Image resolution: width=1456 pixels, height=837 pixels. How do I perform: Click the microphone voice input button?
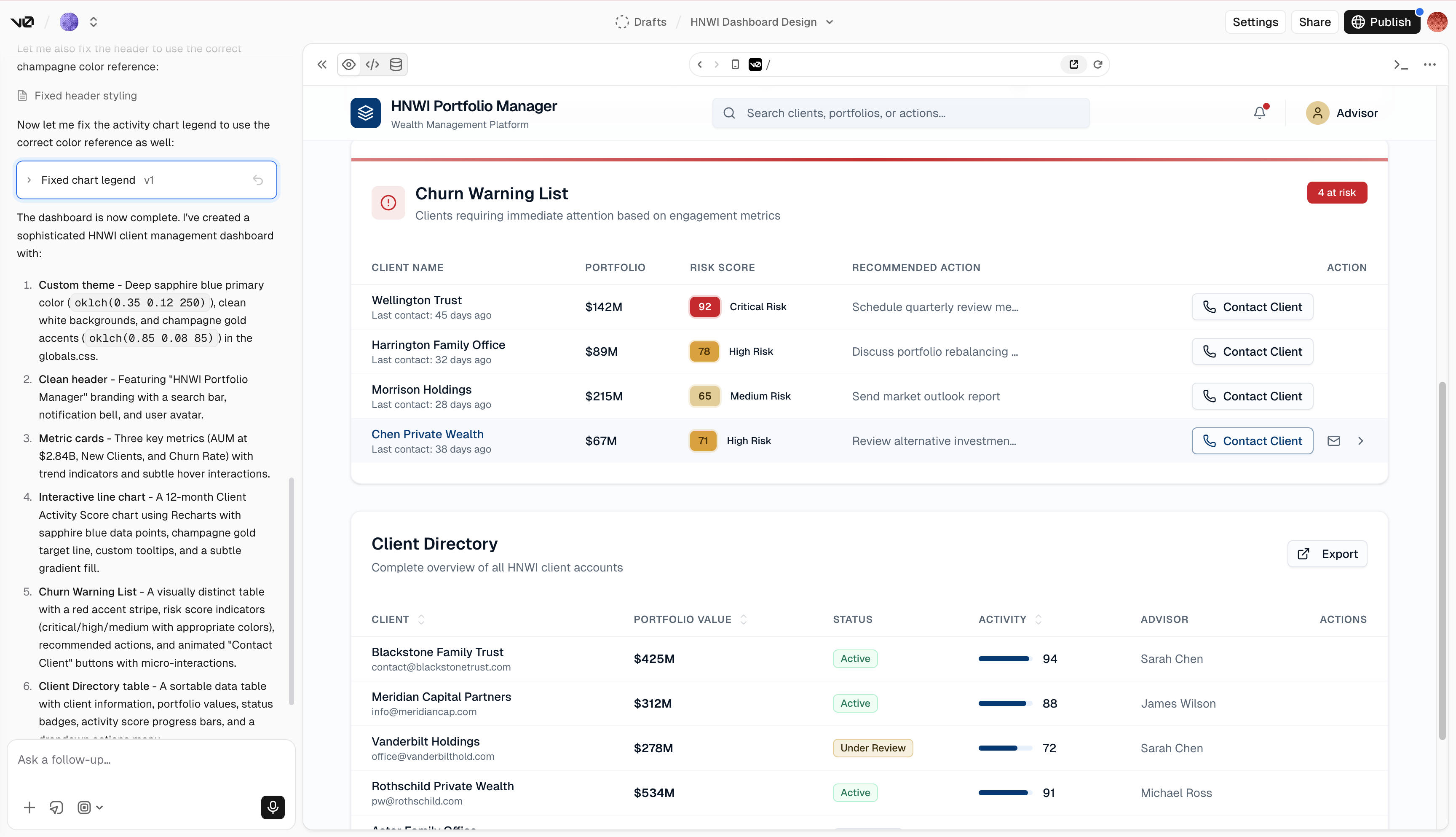pos(272,807)
